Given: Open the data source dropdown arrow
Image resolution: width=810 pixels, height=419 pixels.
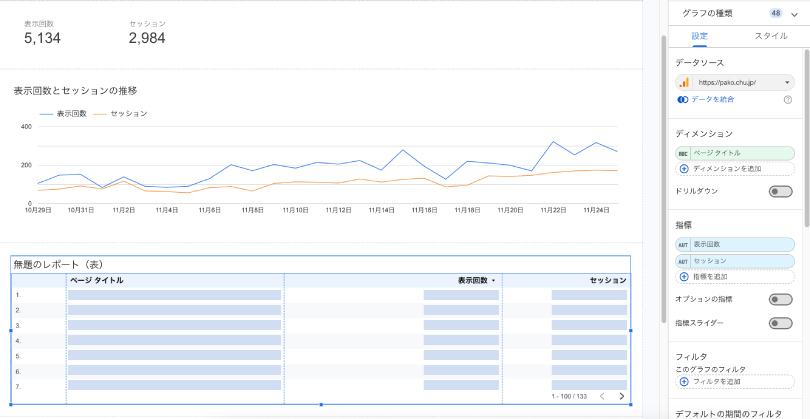Looking at the screenshot, I should click(787, 82).
